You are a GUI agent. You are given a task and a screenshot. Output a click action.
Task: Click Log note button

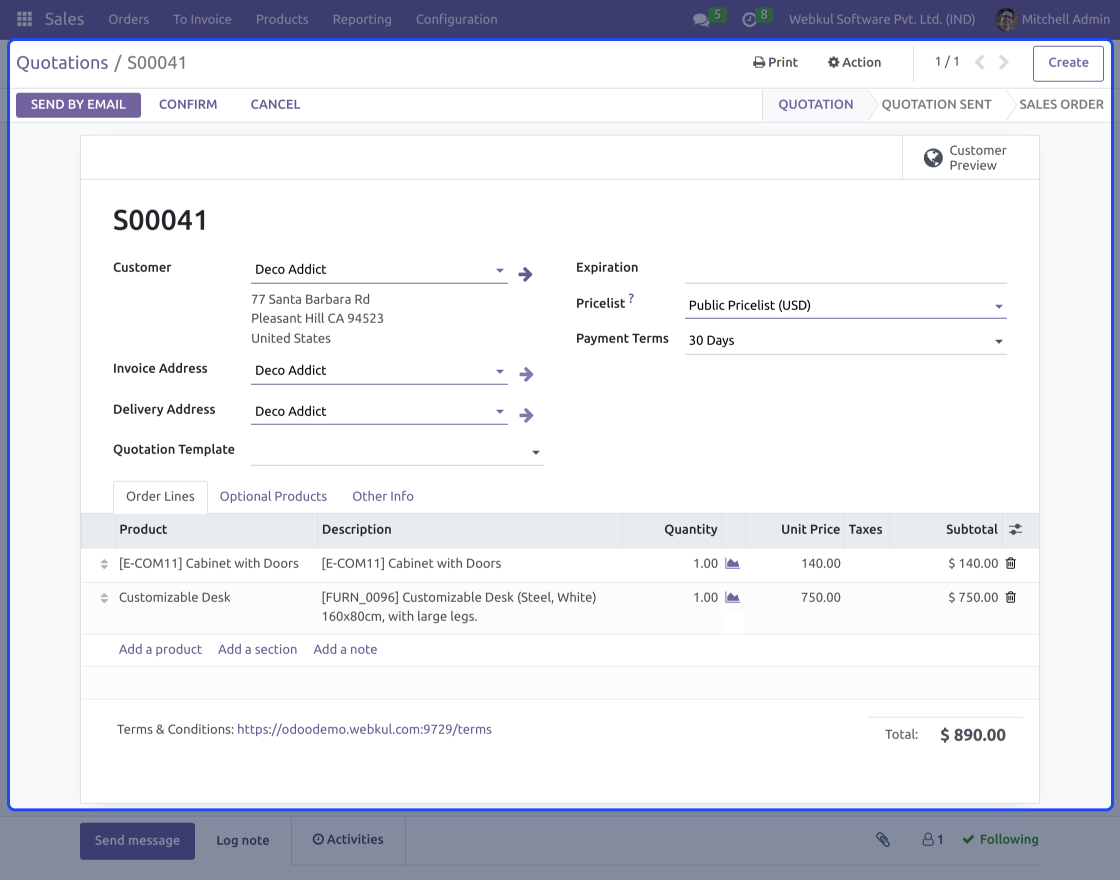click(243, 841)
